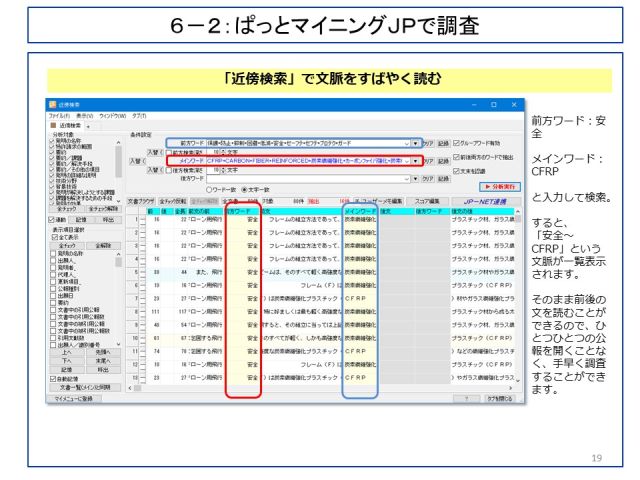The width and height of the screenshot is (640, 480).
Task: Click the メインワード input field
Action: pos(308,161)
